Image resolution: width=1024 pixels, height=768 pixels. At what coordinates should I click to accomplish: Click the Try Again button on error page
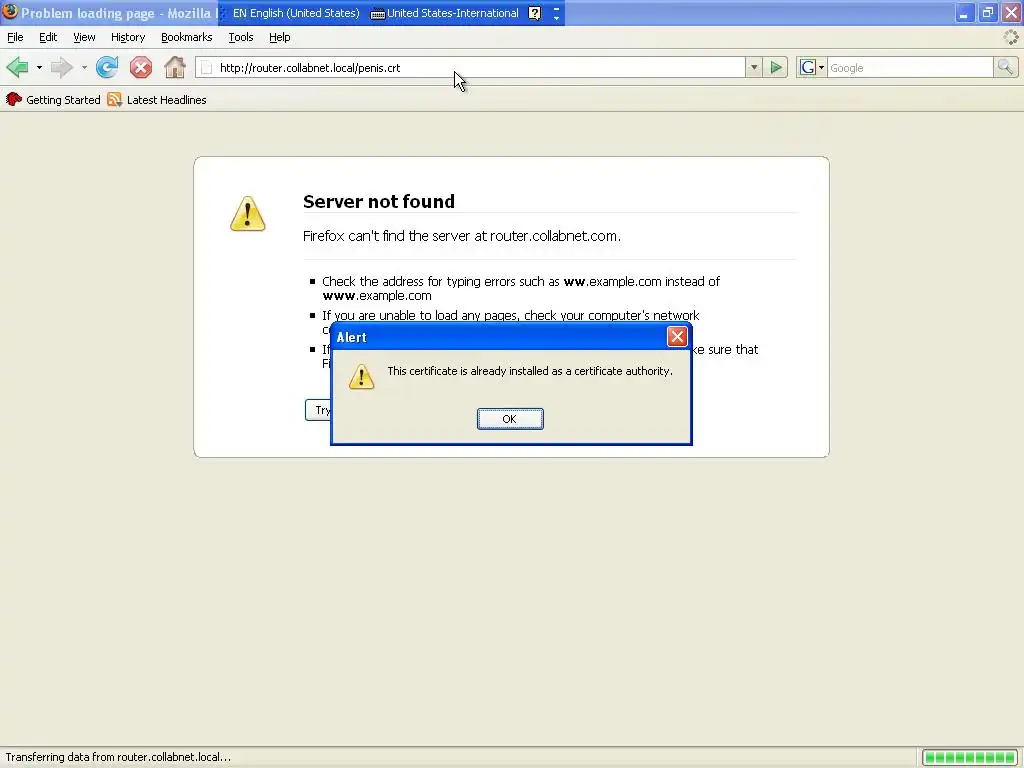click(x=318, y=410)
